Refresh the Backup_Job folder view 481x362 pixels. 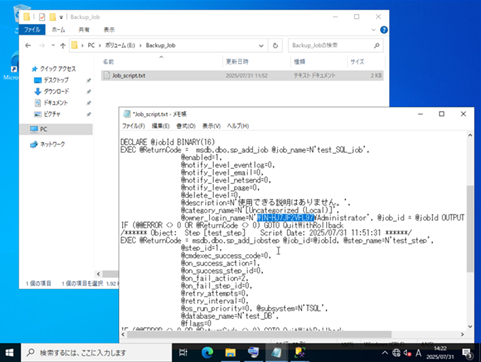pos(275,46)
